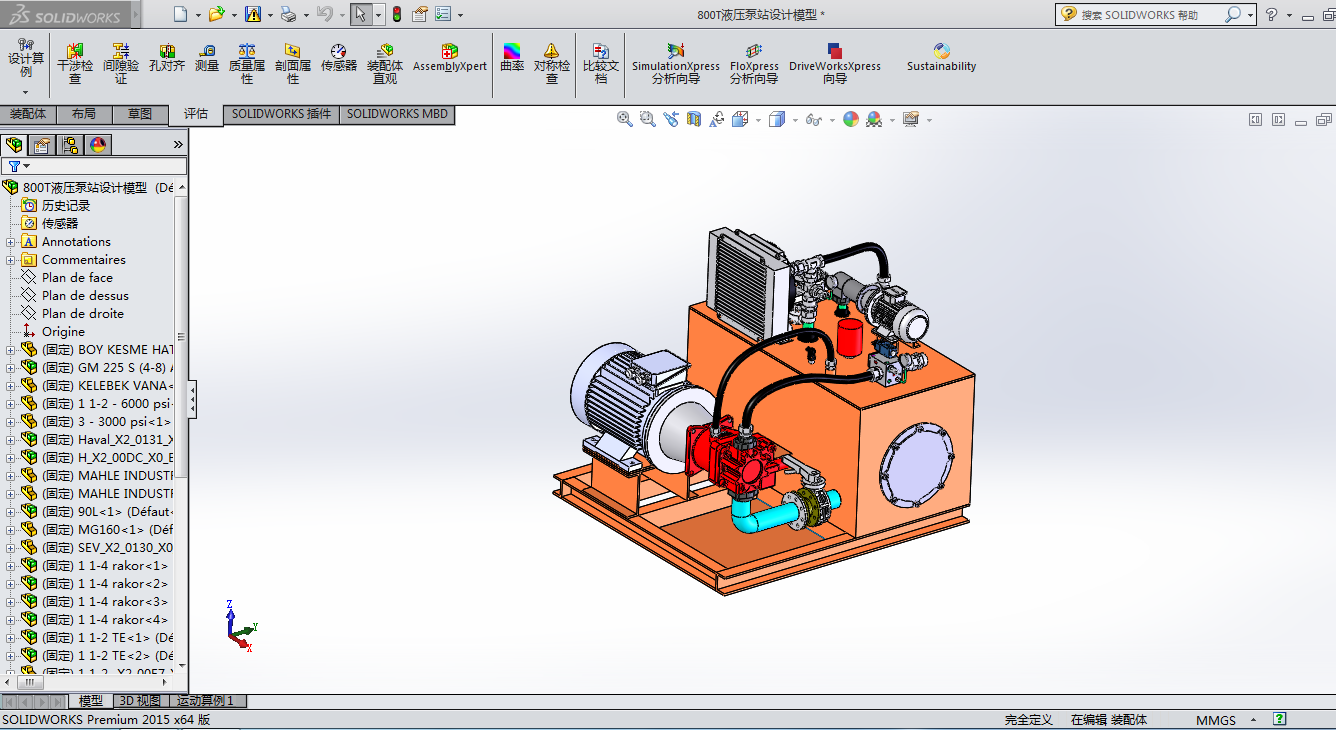Expand the Annotations tree node
This screenshot has width=1336, height=730.
tap(11, 242)
